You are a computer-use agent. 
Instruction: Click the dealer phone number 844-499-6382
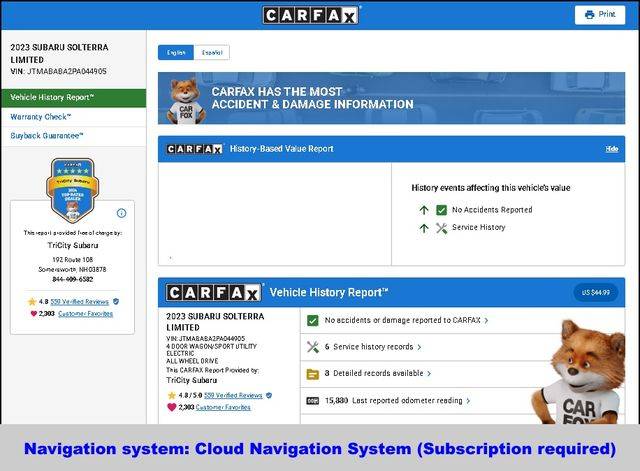coord(73,279)
